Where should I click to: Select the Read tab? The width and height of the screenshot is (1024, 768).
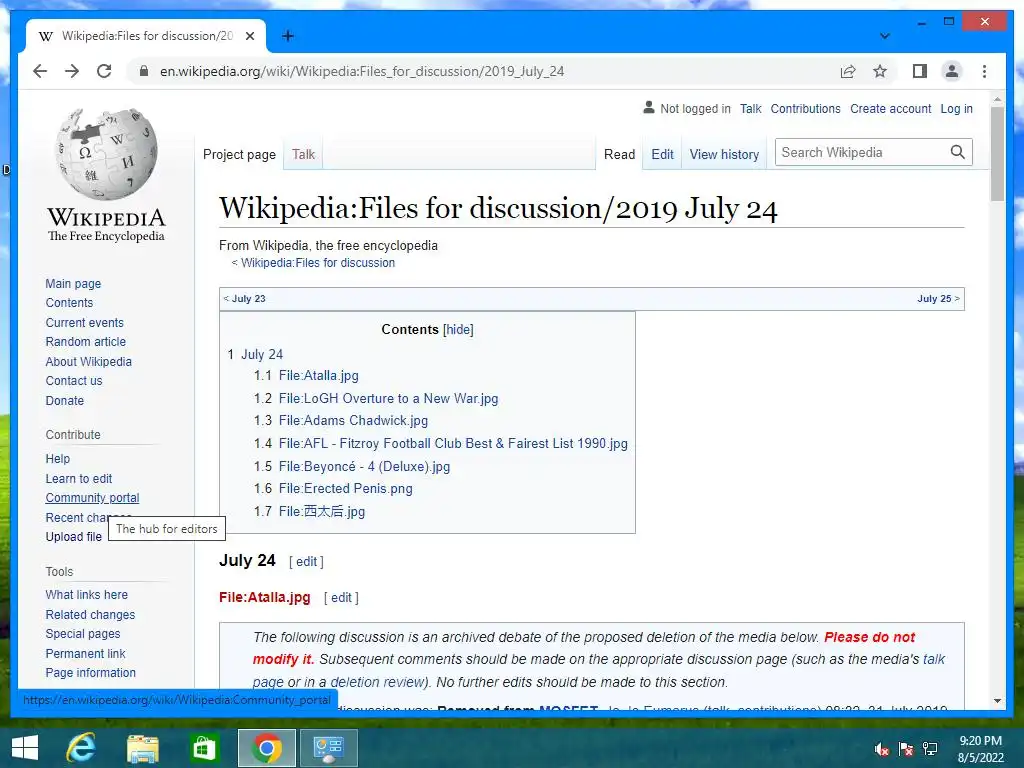pyautogui.click(x=619, y=154)
